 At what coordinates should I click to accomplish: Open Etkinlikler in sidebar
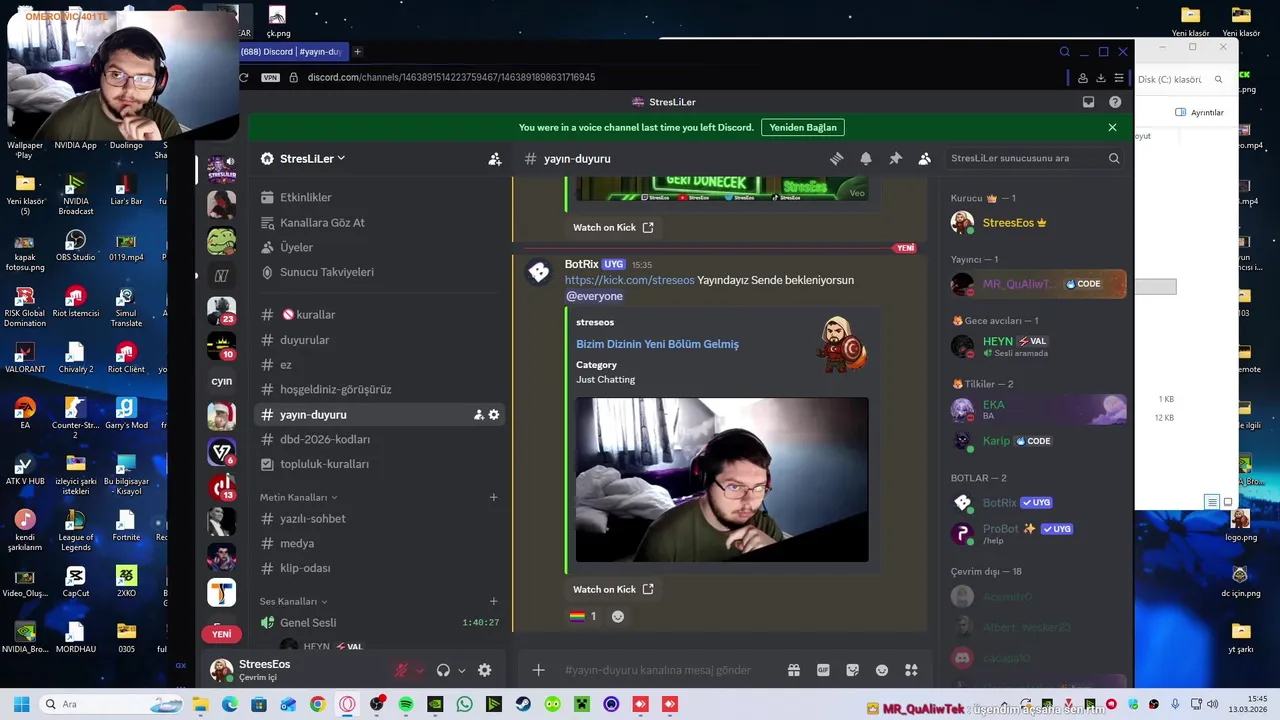(x=379, y=198)
